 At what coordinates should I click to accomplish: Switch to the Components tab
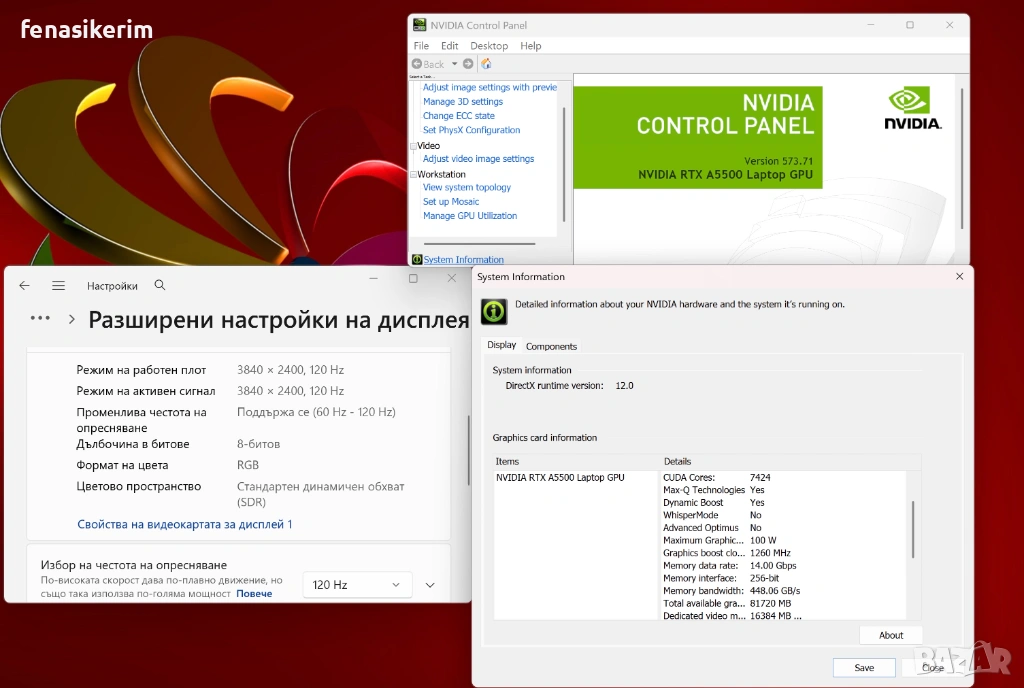pyautogui.click(x=551, y=347)
